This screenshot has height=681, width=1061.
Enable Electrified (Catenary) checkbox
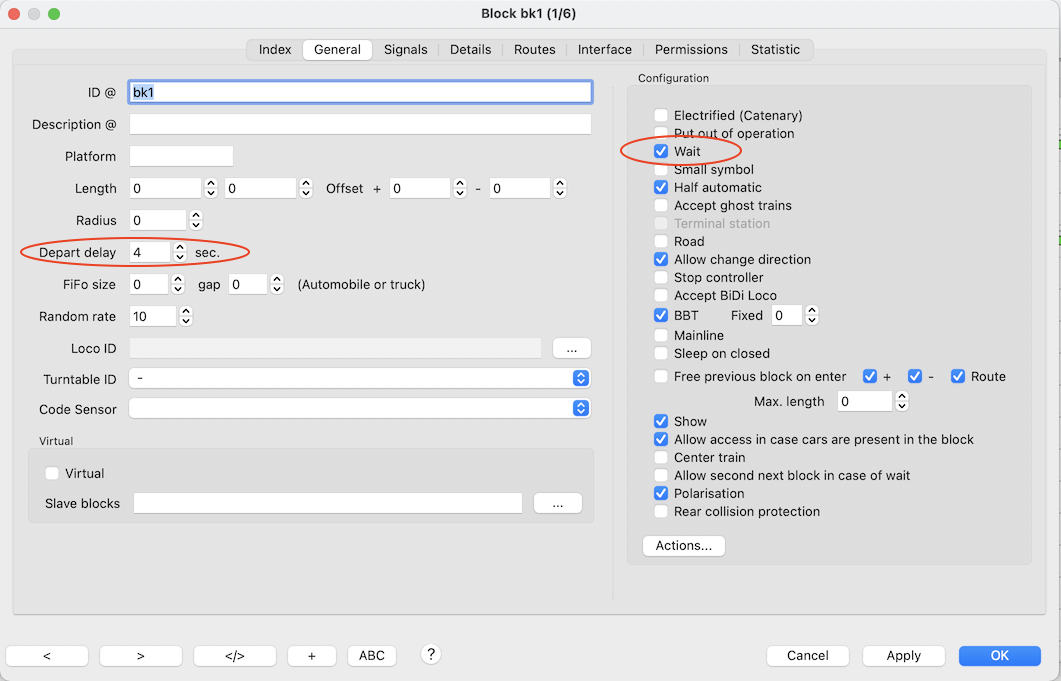point(661,115)
